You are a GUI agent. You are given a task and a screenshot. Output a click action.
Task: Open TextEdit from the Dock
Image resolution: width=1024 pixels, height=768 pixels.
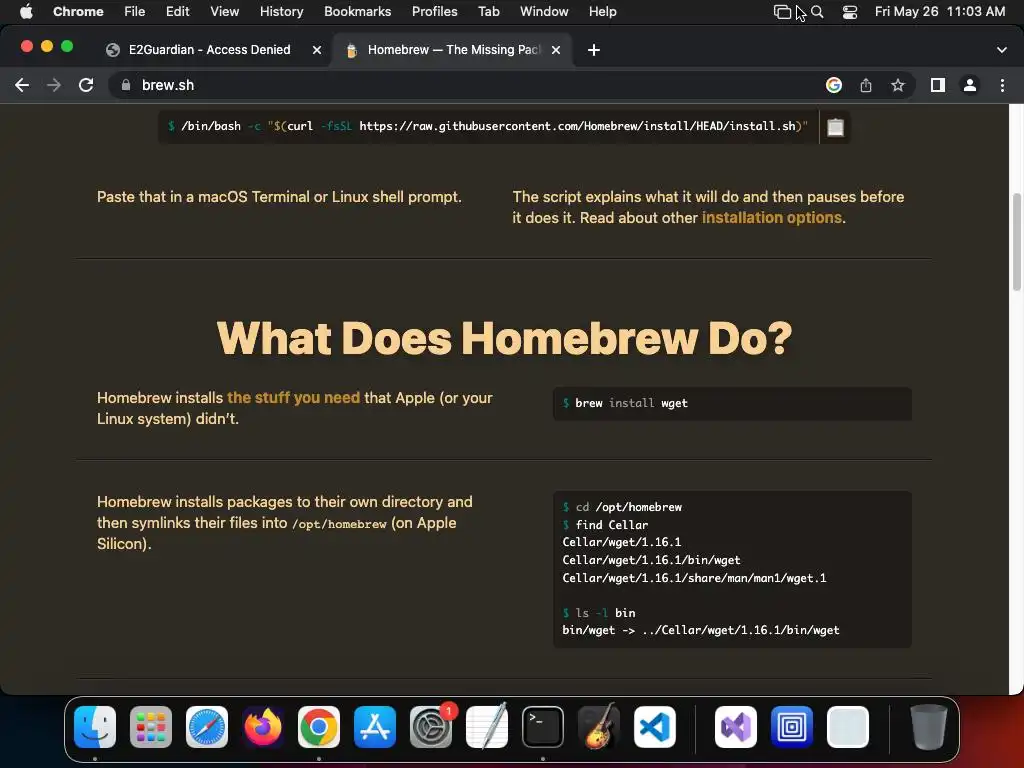coord(487,727)
